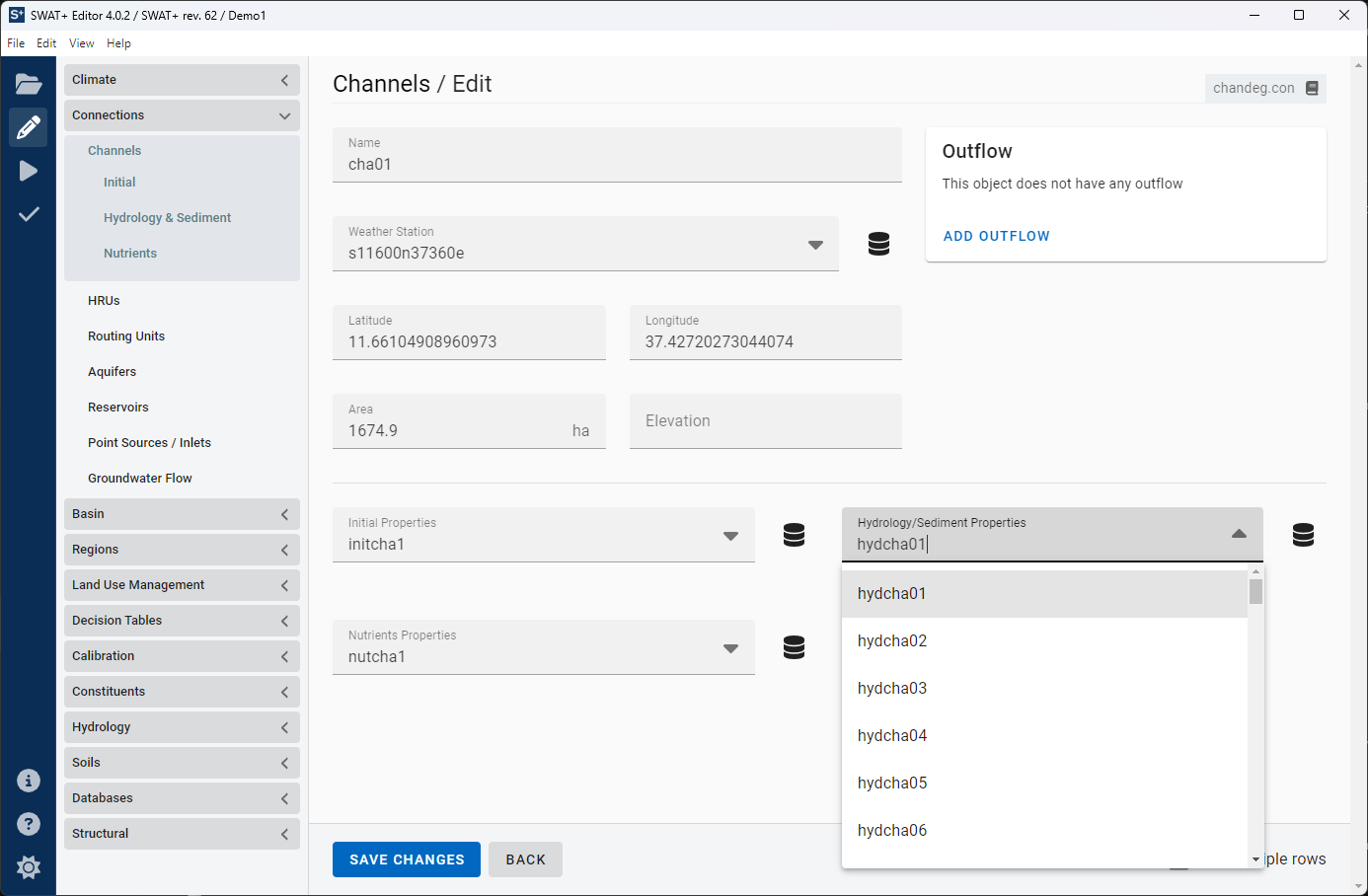Open the run model play icon

click(29, 171)
